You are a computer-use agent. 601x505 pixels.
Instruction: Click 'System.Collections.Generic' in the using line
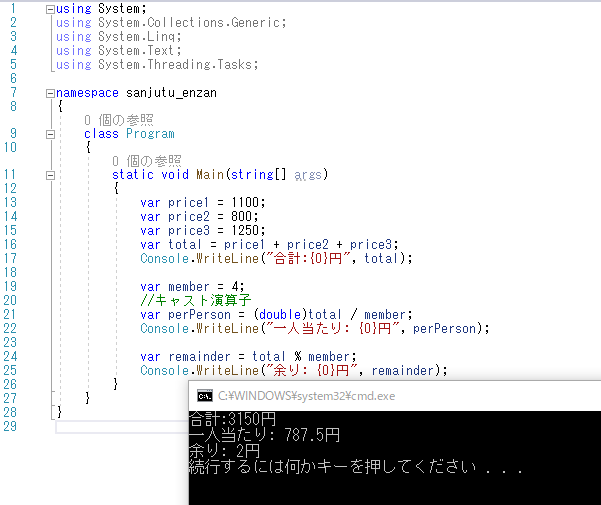coord(189,23)
